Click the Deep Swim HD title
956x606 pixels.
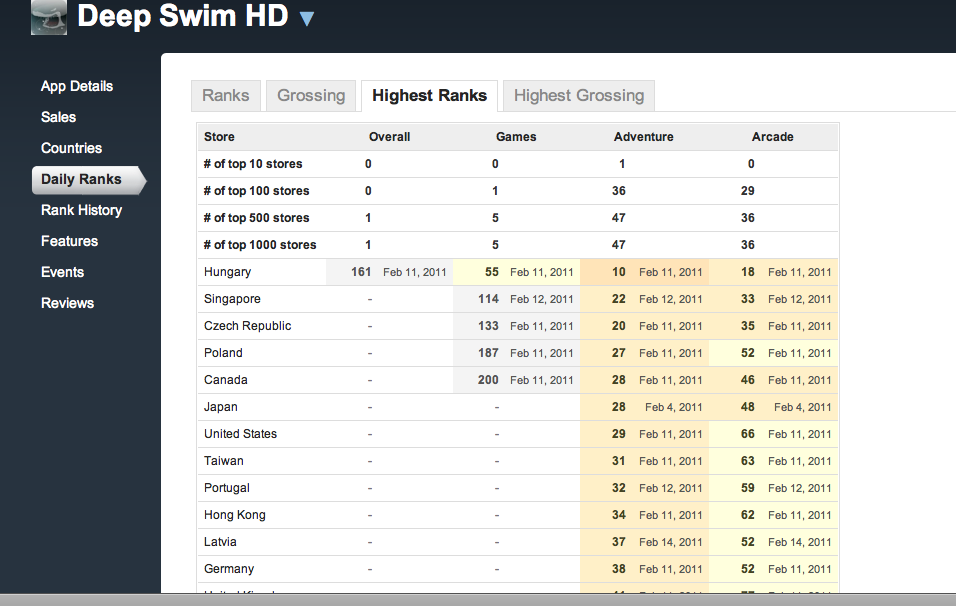pos(183,16)
